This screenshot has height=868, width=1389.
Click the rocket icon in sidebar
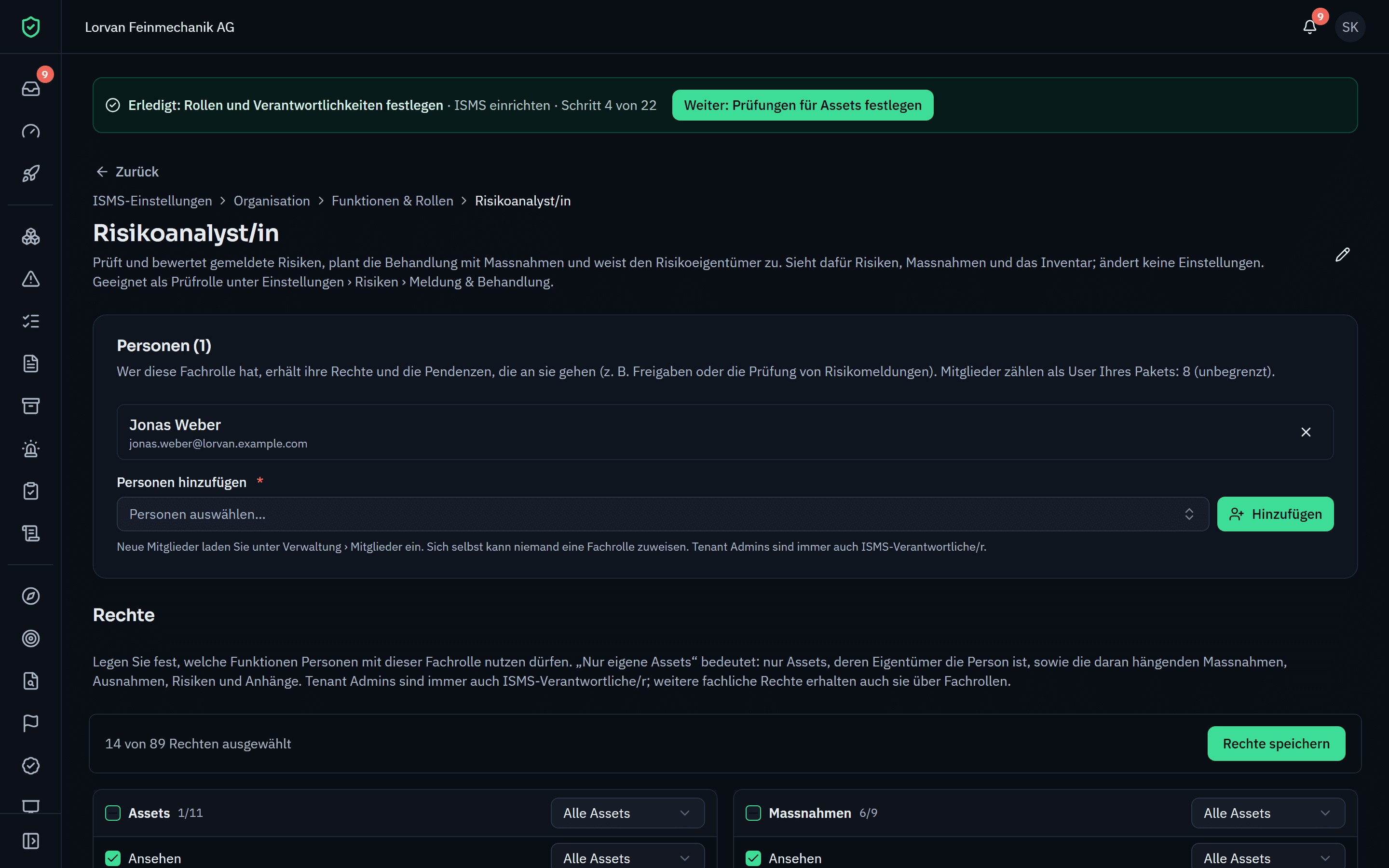click(30, 174)
